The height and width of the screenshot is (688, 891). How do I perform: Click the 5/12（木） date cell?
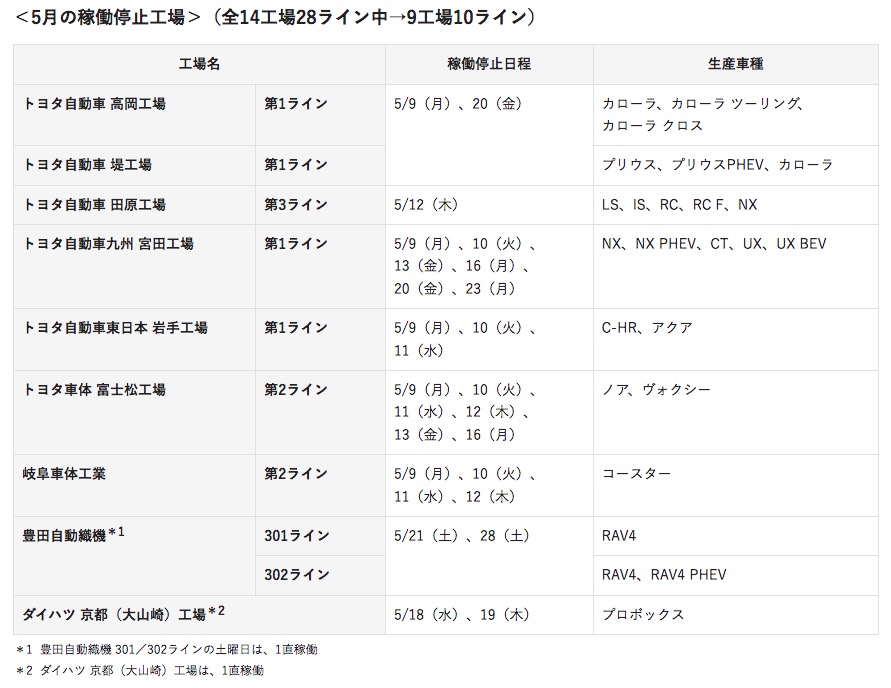[489, 205]
